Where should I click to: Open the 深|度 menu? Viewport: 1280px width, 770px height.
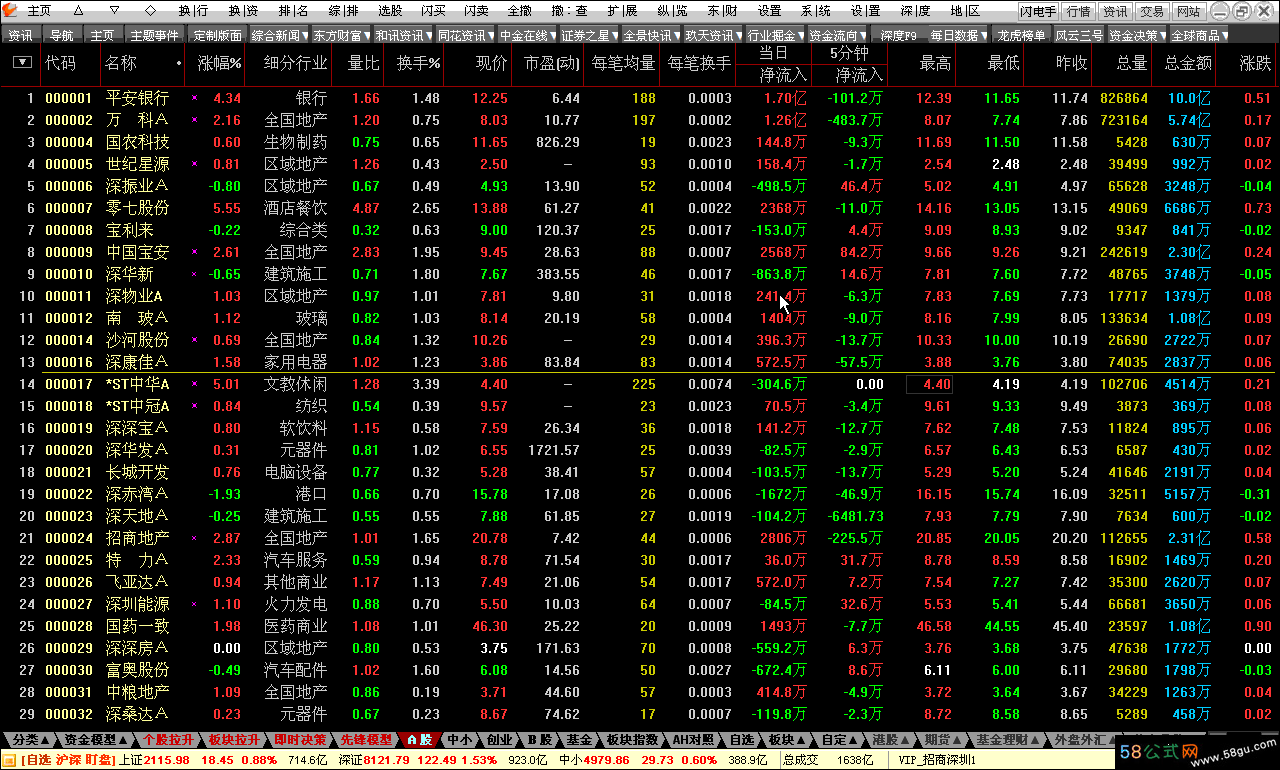click(x=914, y=10)
